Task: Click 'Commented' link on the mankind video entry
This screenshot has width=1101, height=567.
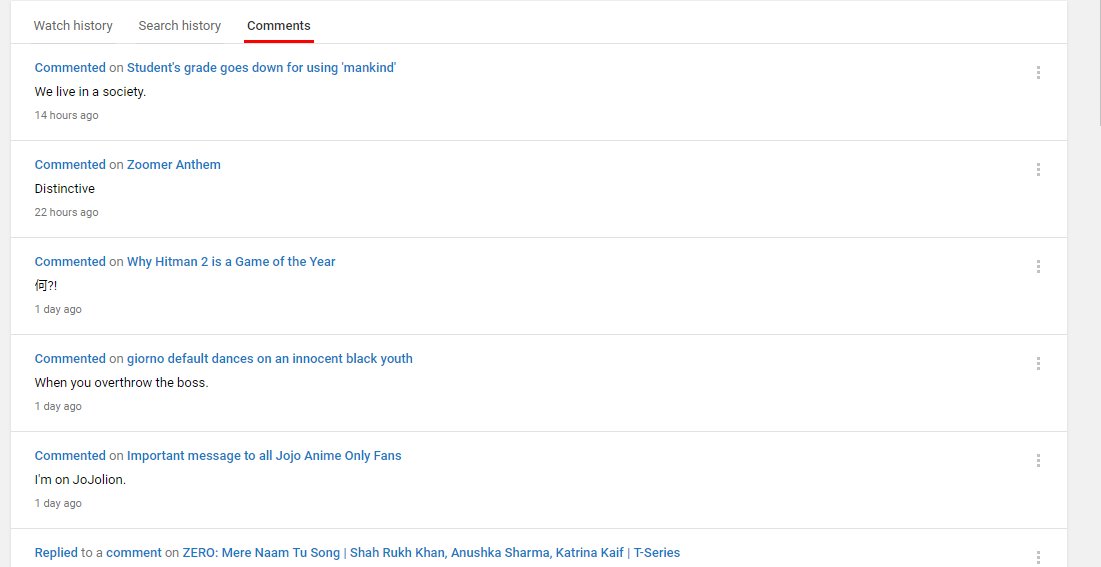Action: (70, 68)
